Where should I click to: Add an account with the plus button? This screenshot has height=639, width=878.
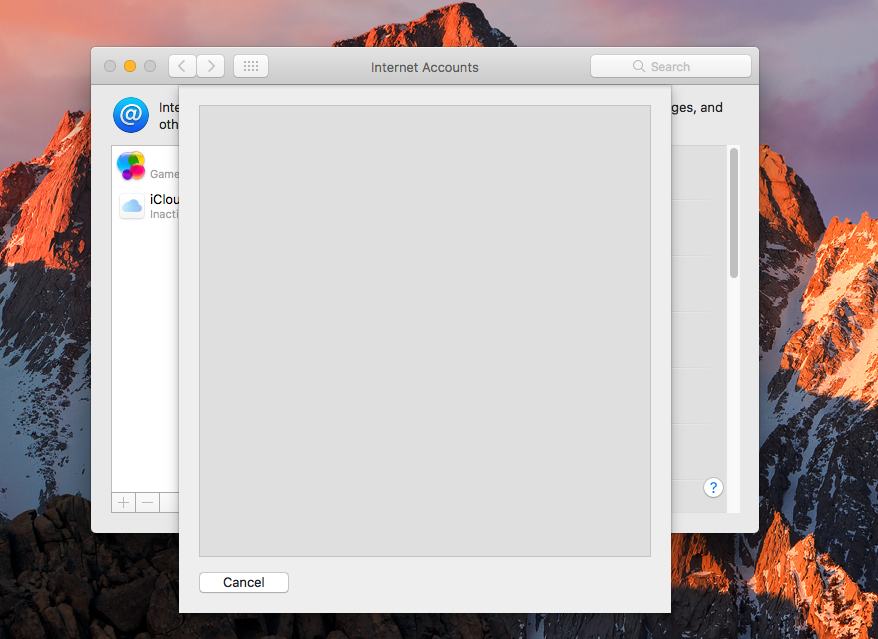124,502
